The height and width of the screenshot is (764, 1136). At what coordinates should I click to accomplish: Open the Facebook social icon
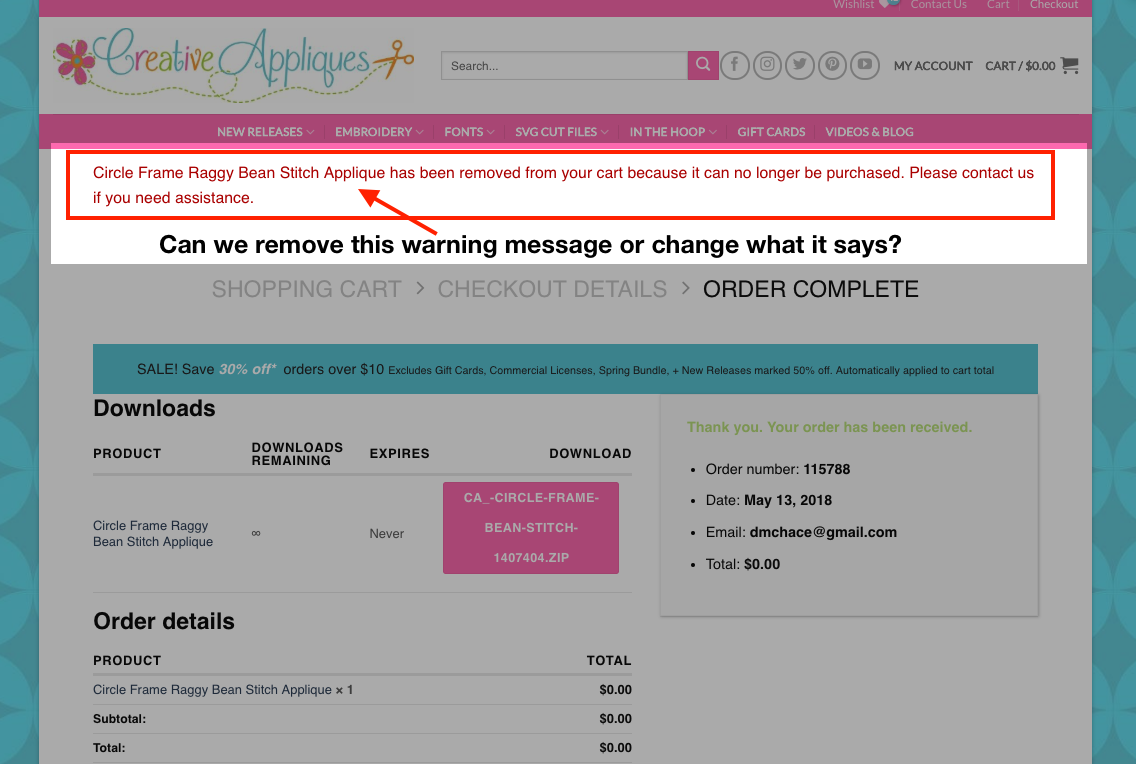(x=735, y=65)
